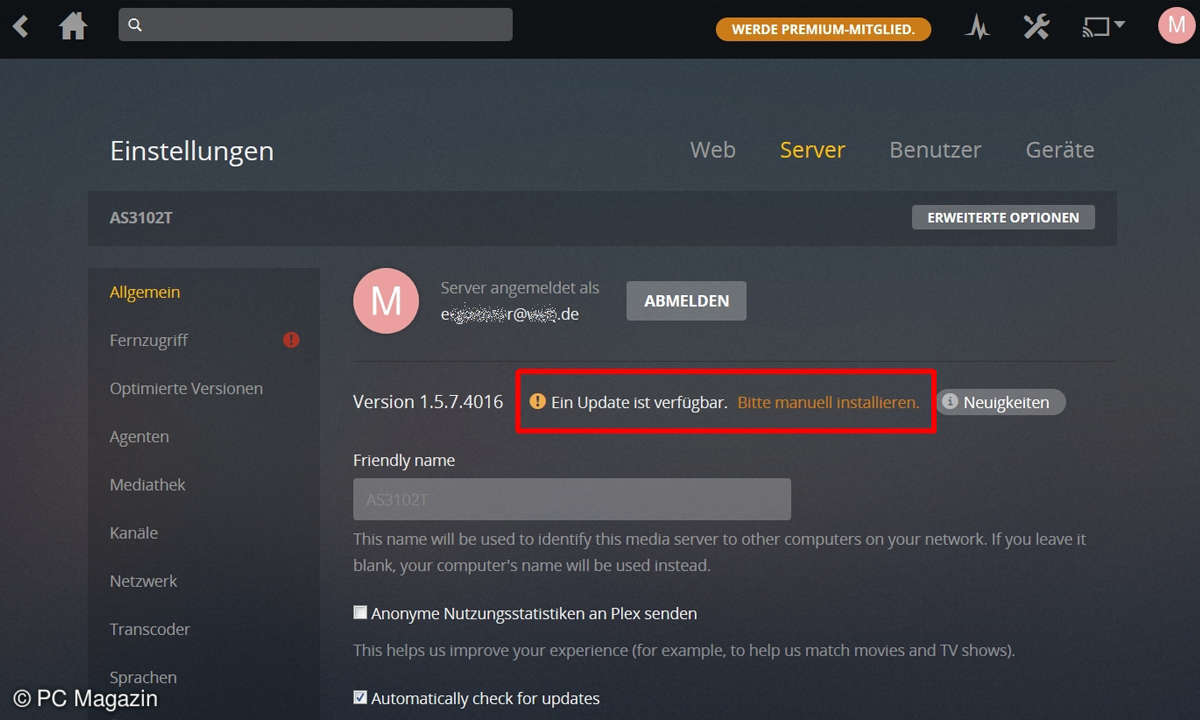
Task: Open the cast player dropdown
Action: pos(1103,26)
